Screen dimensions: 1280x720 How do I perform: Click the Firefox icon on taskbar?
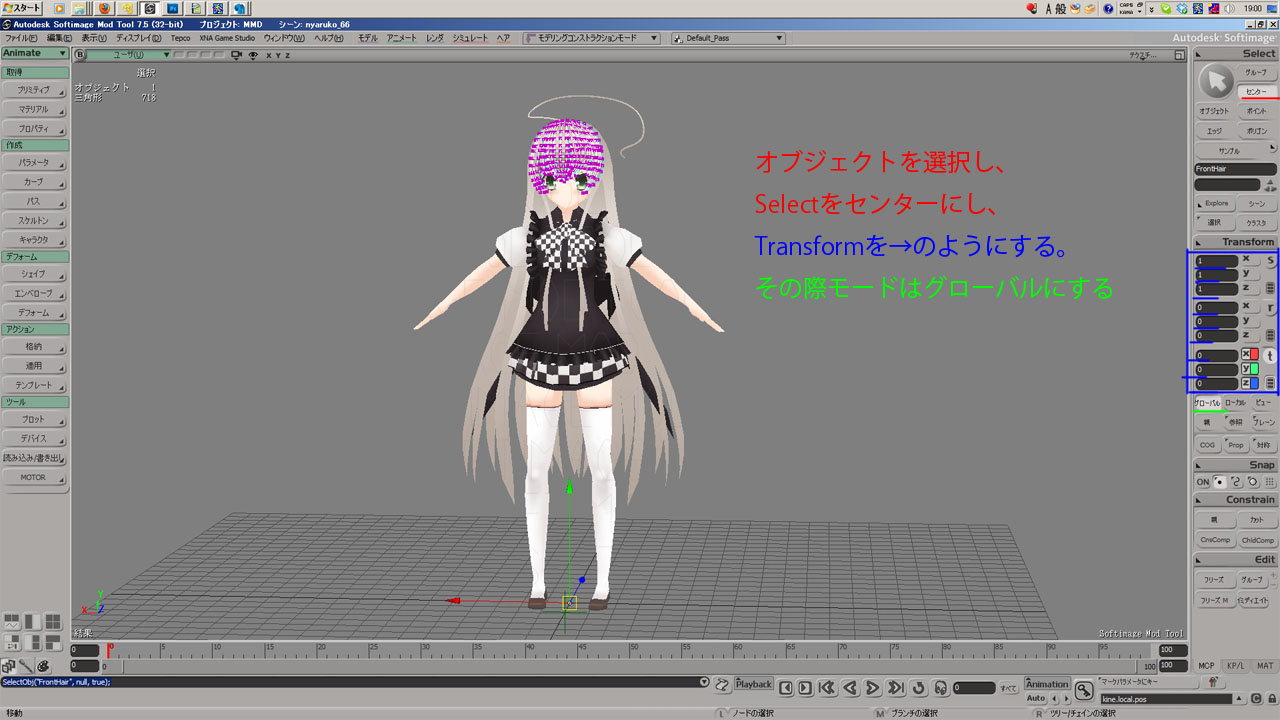point(104,7)
